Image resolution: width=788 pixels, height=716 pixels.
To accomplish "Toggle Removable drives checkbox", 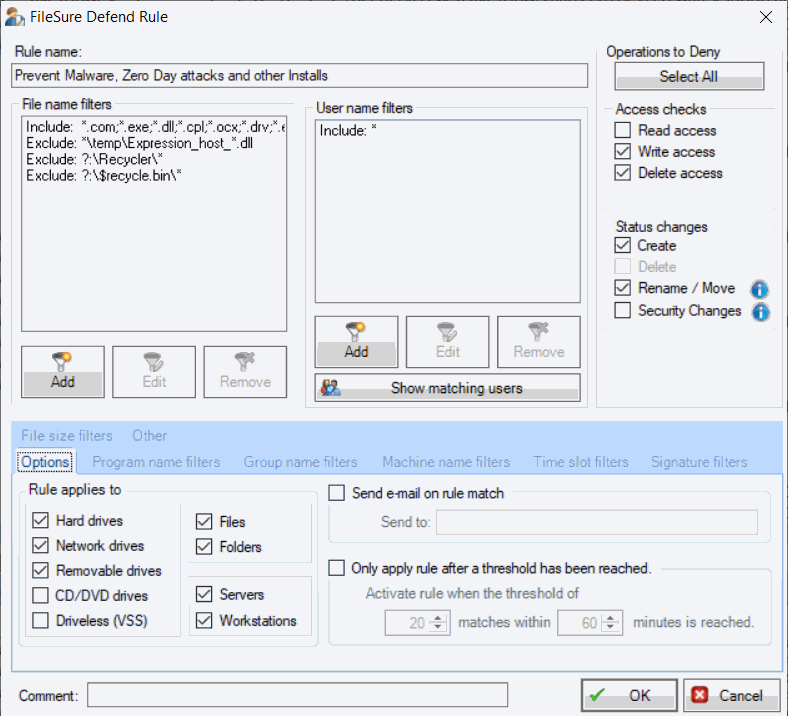I will 40,570.
